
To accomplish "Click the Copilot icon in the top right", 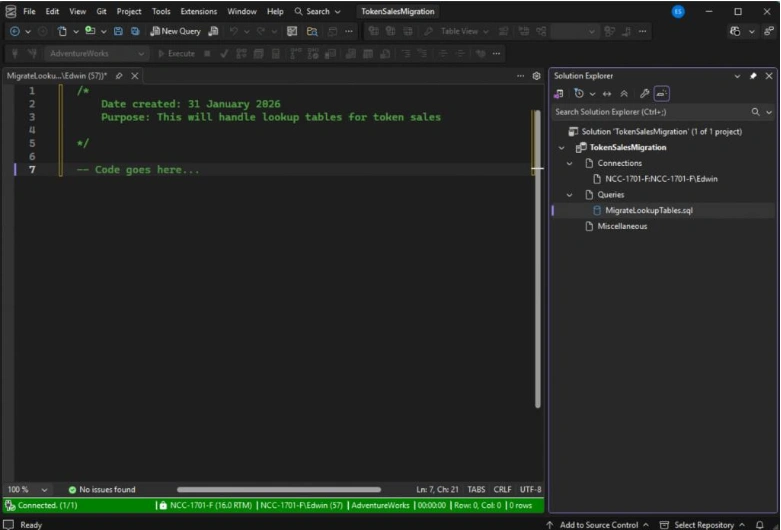I will (x=735, y=31).
